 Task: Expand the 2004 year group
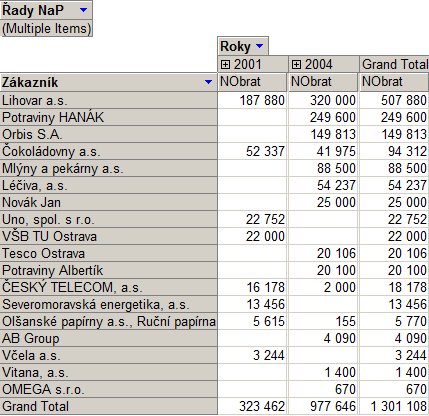[296, 64]
